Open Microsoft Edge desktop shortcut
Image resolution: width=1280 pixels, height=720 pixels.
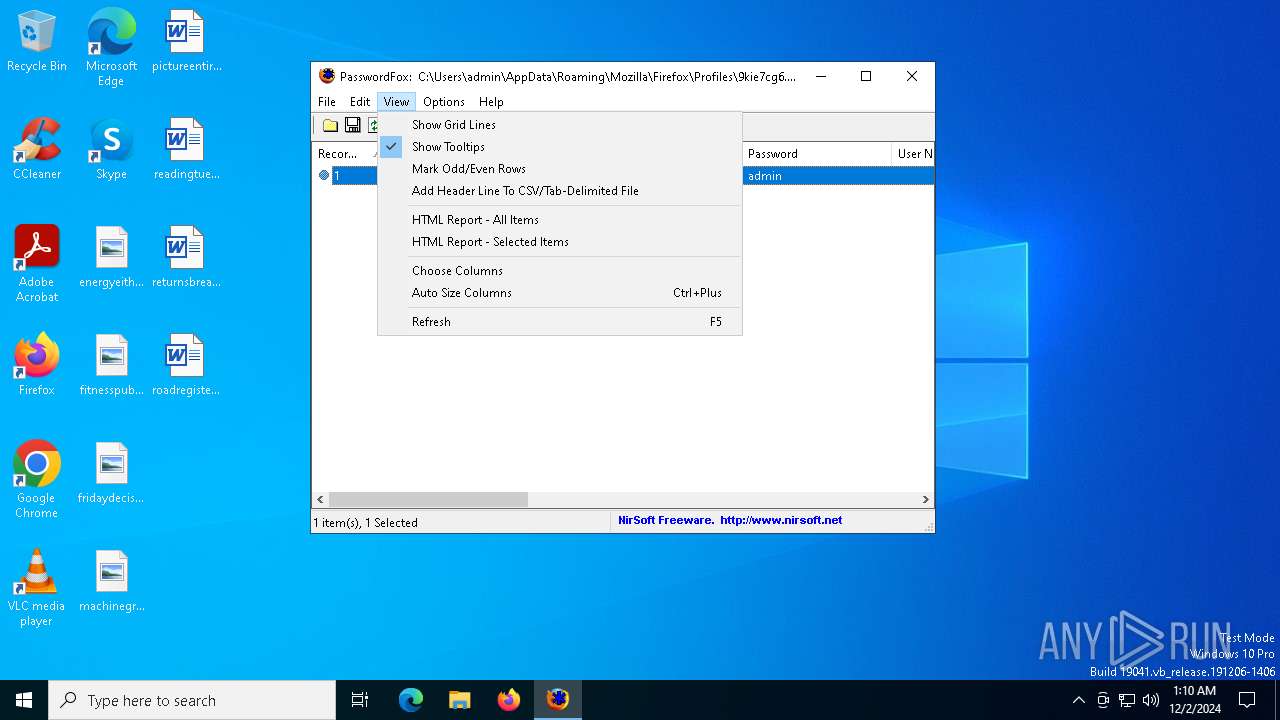pyautogui.click(x=111, y=48)
